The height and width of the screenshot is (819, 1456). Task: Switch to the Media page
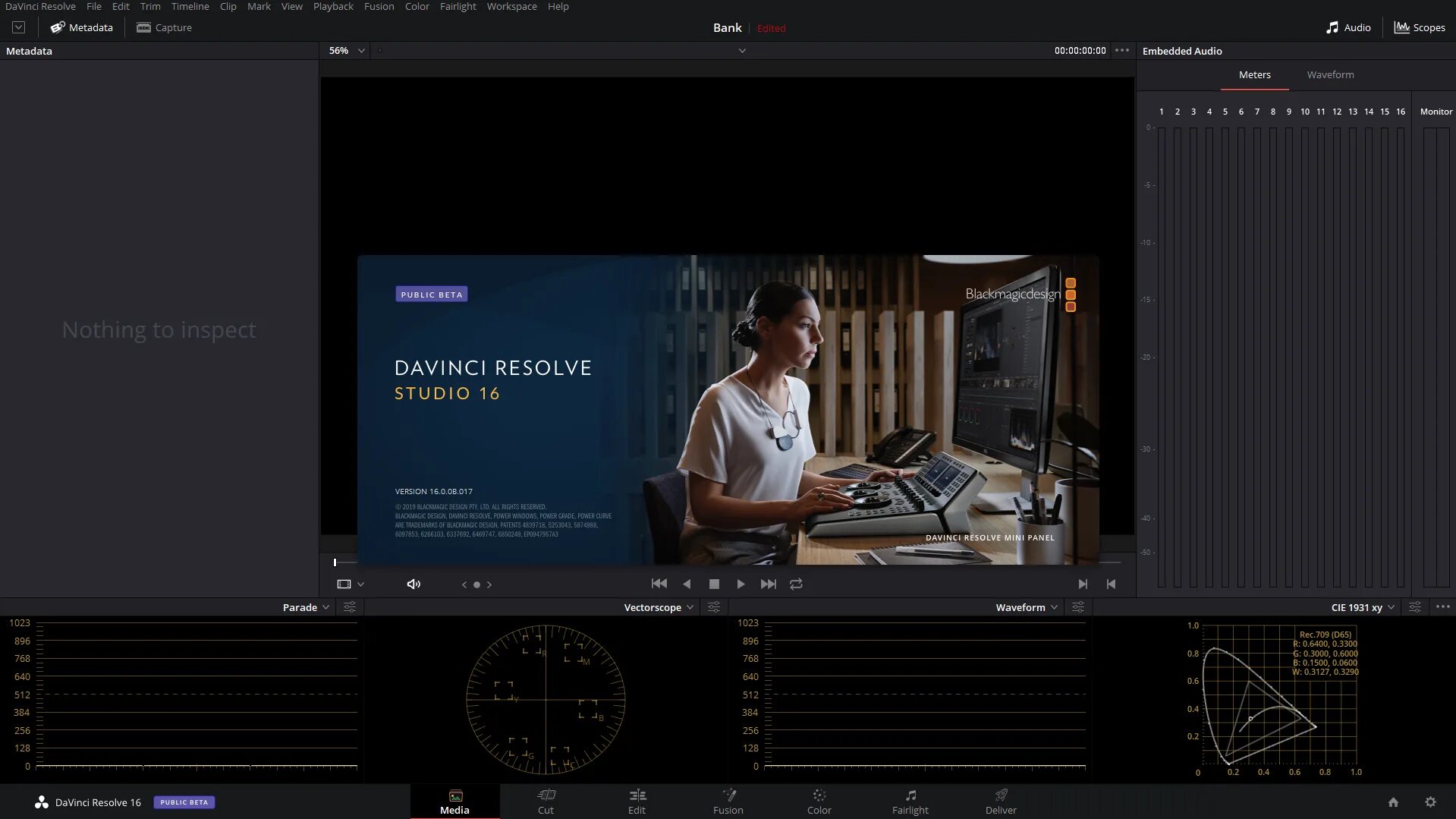tap(454, 802)
